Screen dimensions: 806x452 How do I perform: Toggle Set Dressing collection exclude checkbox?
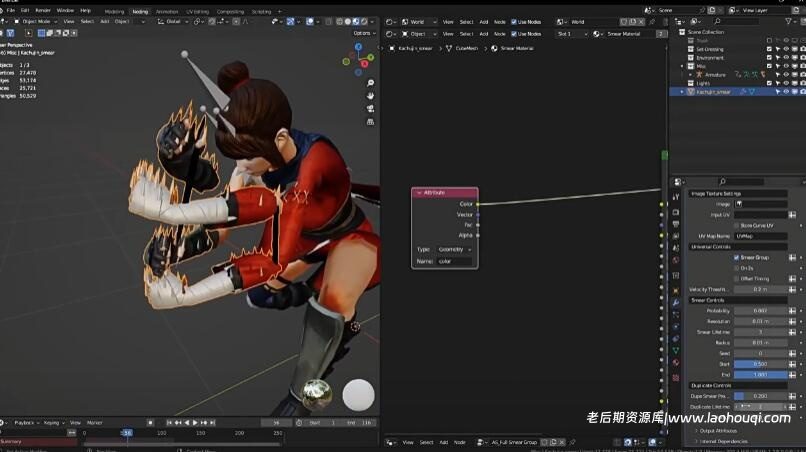769,49
